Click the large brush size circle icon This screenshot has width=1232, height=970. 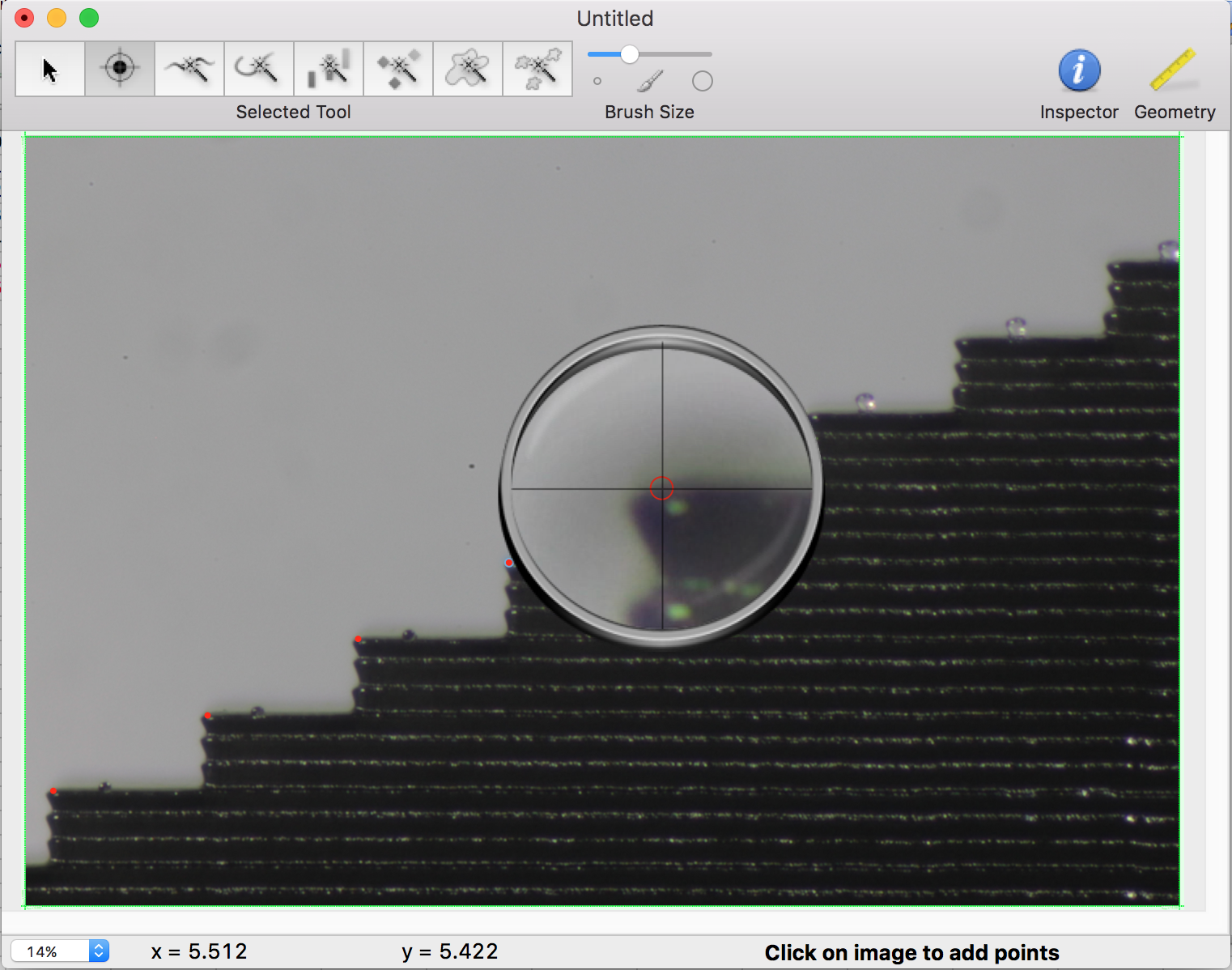click(x=703, y=81)
